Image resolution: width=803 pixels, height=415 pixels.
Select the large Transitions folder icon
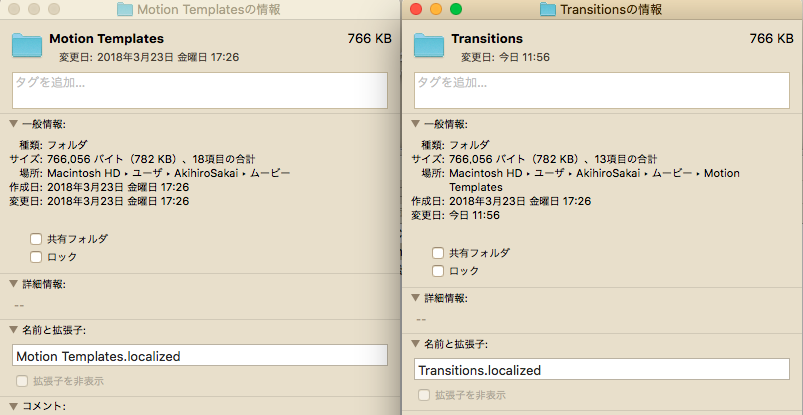(x=429, y=46)
